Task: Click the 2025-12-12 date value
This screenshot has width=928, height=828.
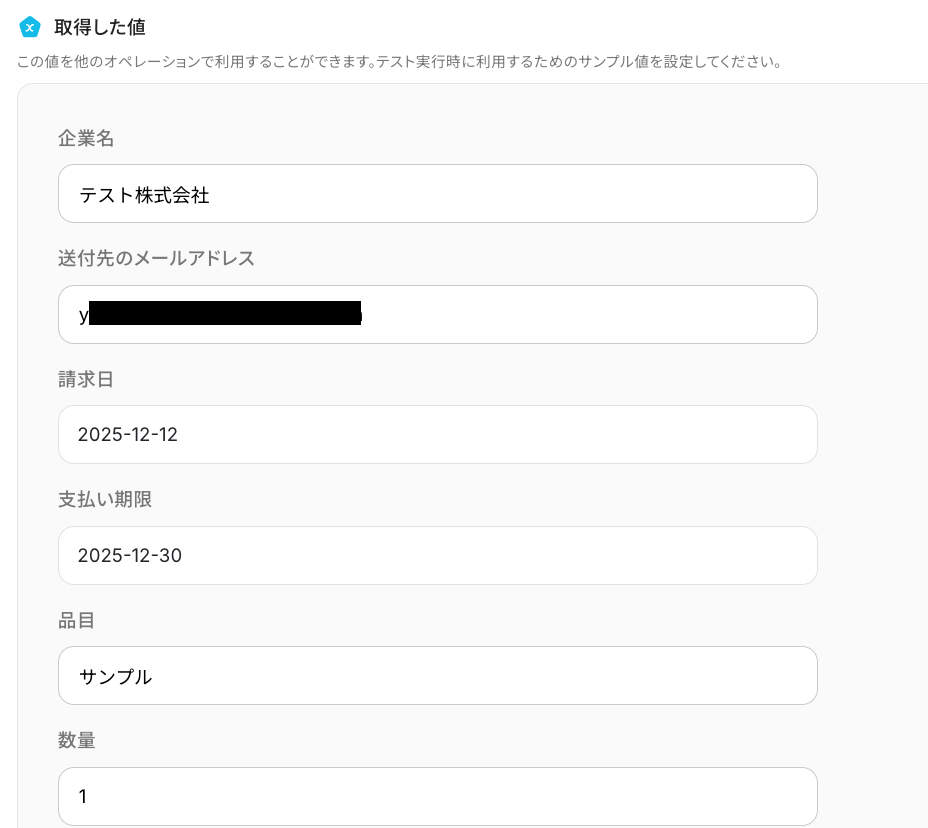Action: (x=128, y=435)
